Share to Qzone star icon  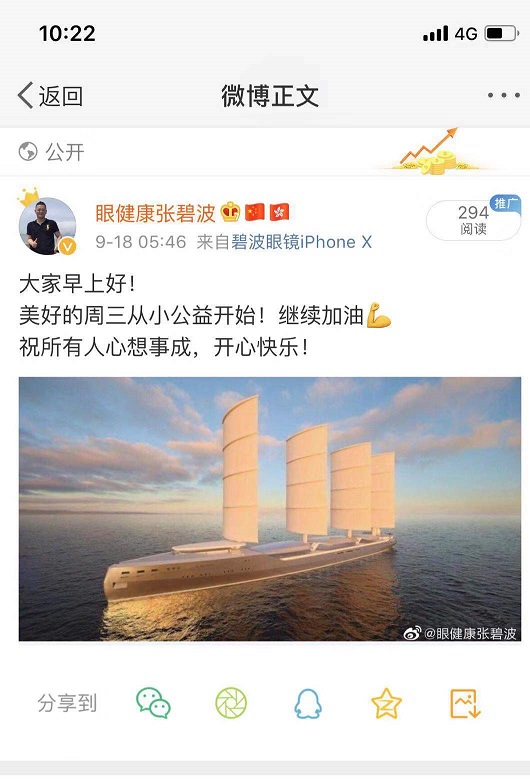386,703
